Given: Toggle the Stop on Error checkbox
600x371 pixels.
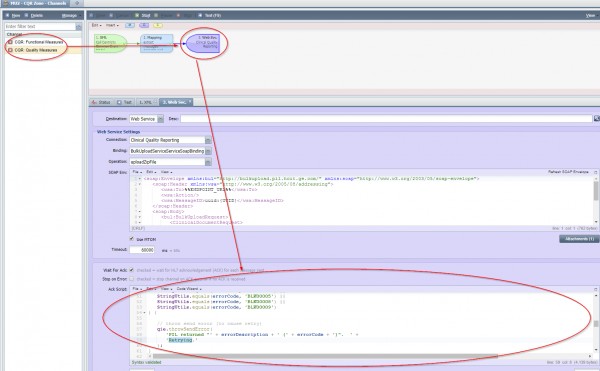Looking at the screenshot, I should tap(132, 279).
